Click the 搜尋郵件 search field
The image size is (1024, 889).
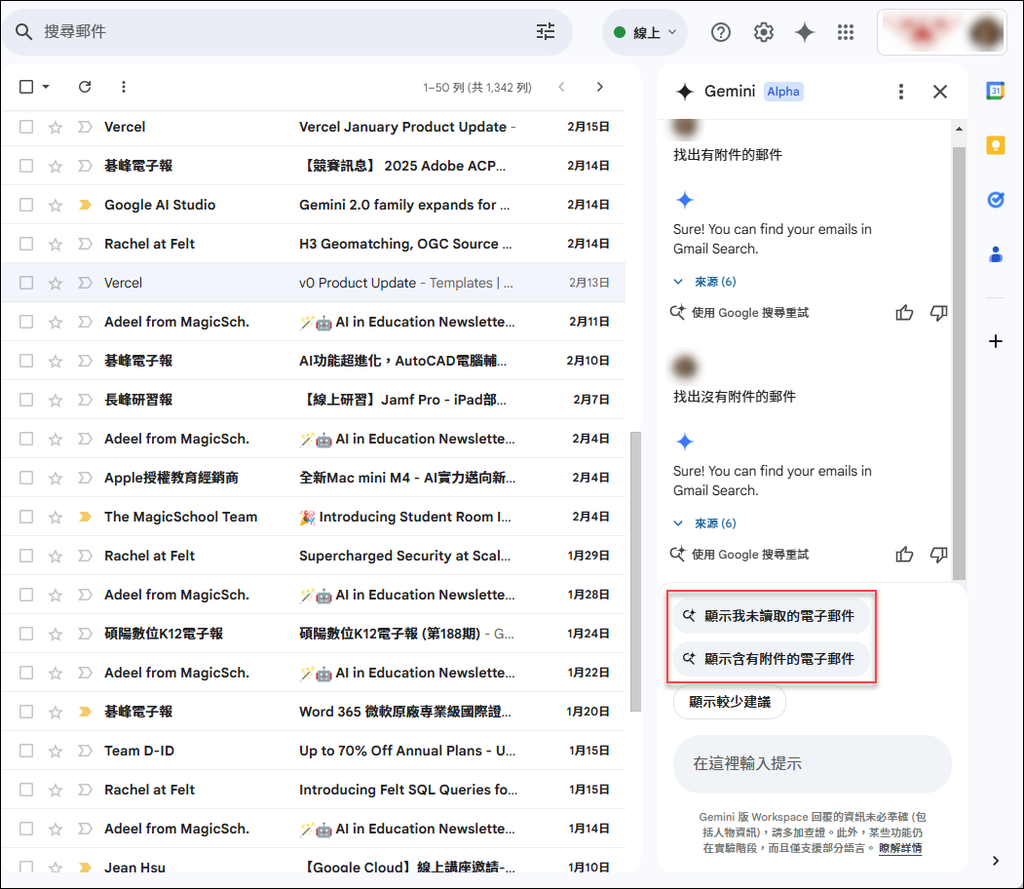(x=287, y=31)
